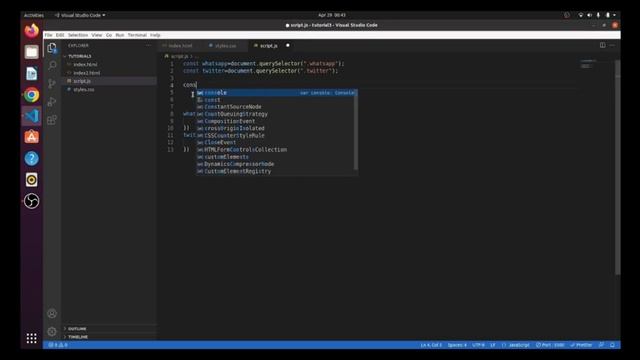
Task: Click the errors and warnings status indicator
Action: (x=58, y=345)
